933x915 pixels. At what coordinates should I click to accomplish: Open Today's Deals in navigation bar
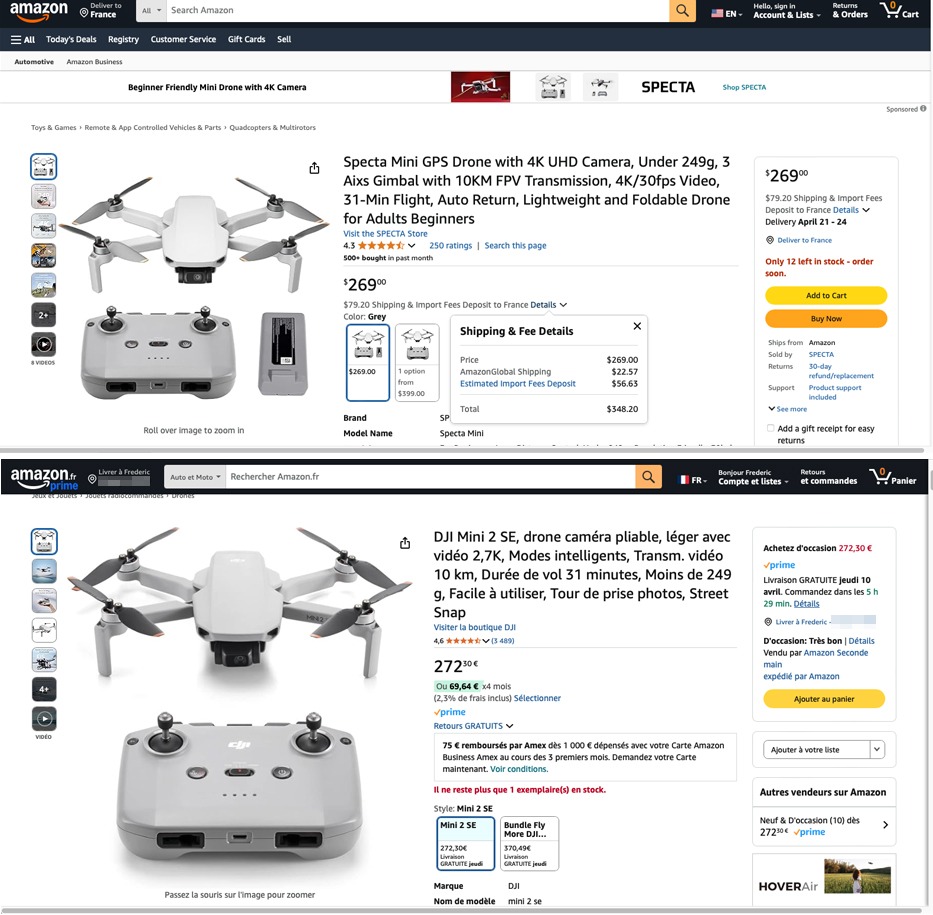pos(71,39)
